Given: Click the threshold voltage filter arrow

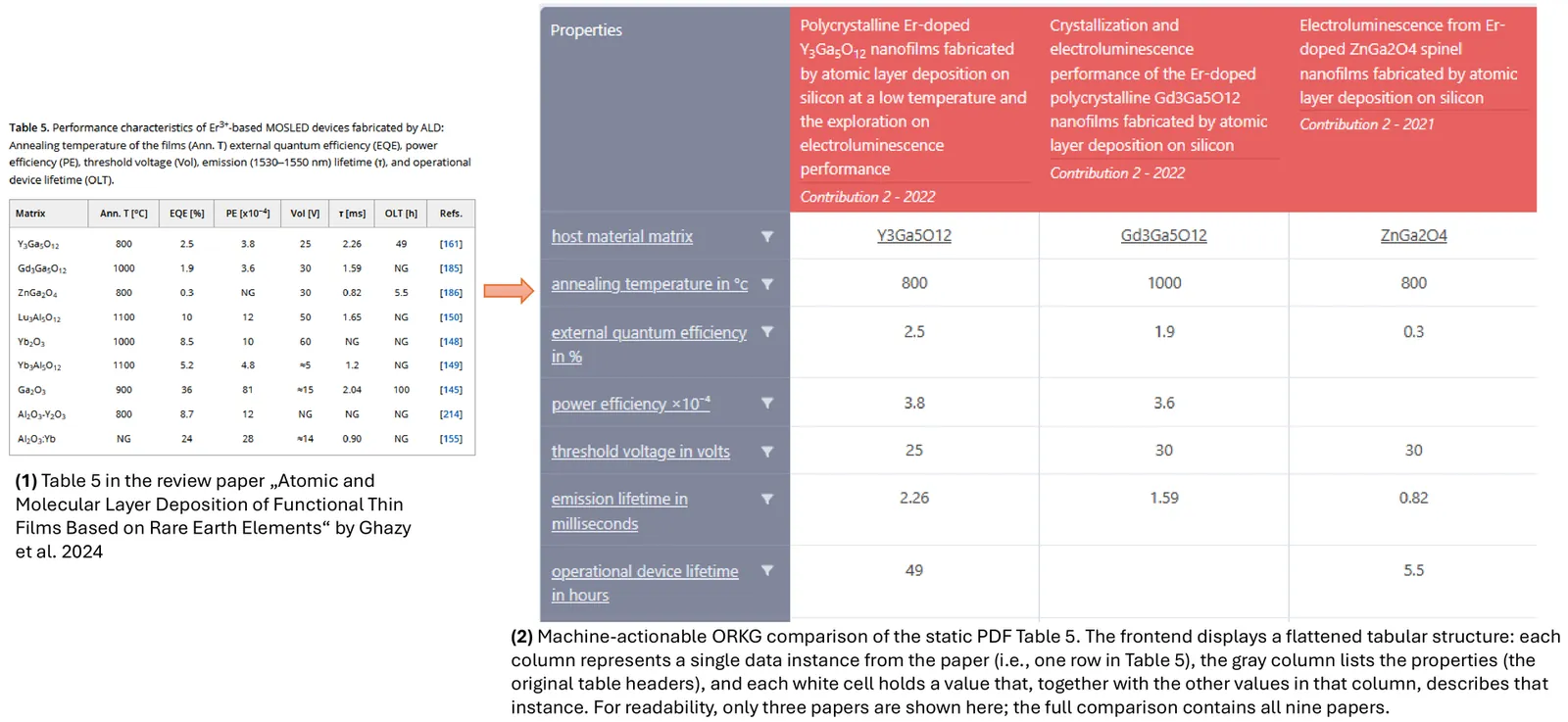Looking at the screenshot, I should point(767,452).
